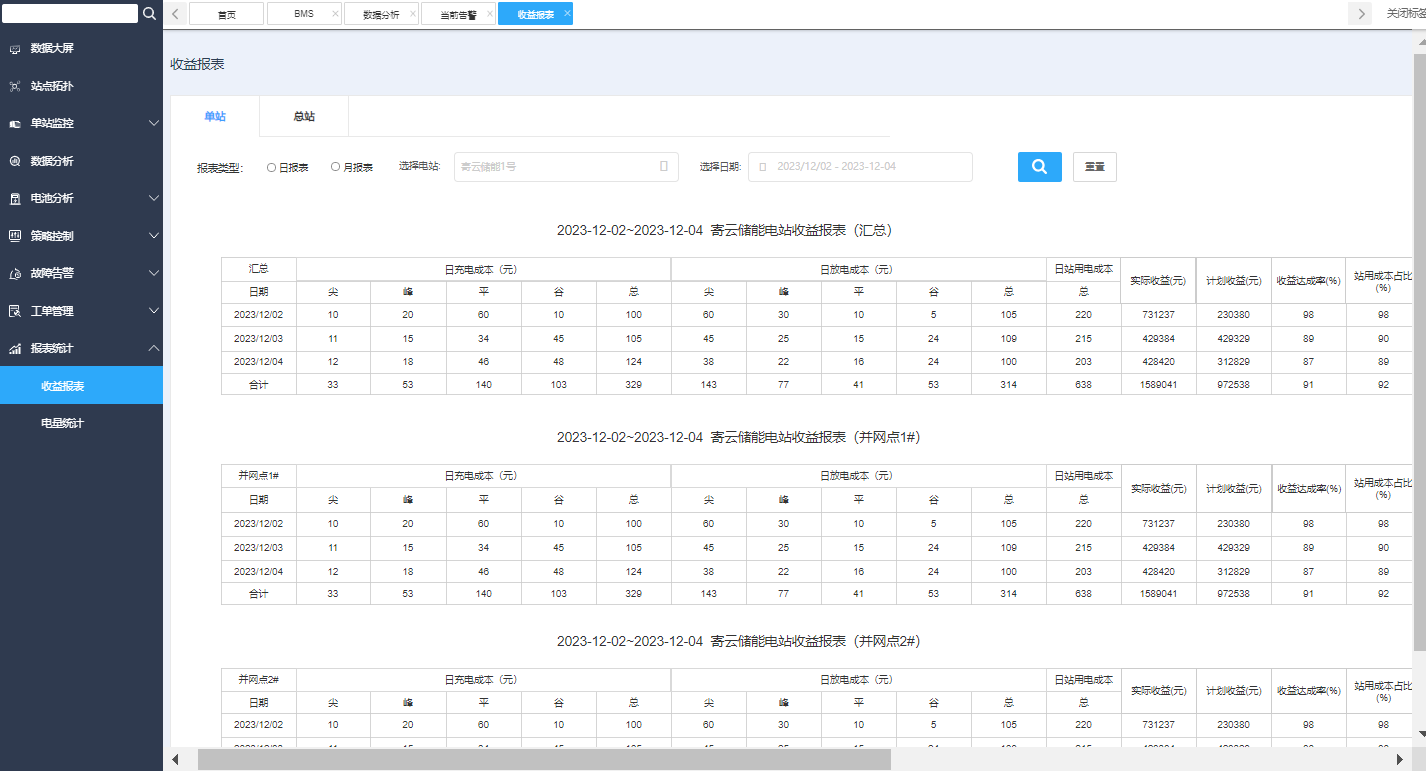Viewport: 1426px width, 772px height.
Task: Switch to the 数据分析 top tab
Action: click(x=381, y=14)
